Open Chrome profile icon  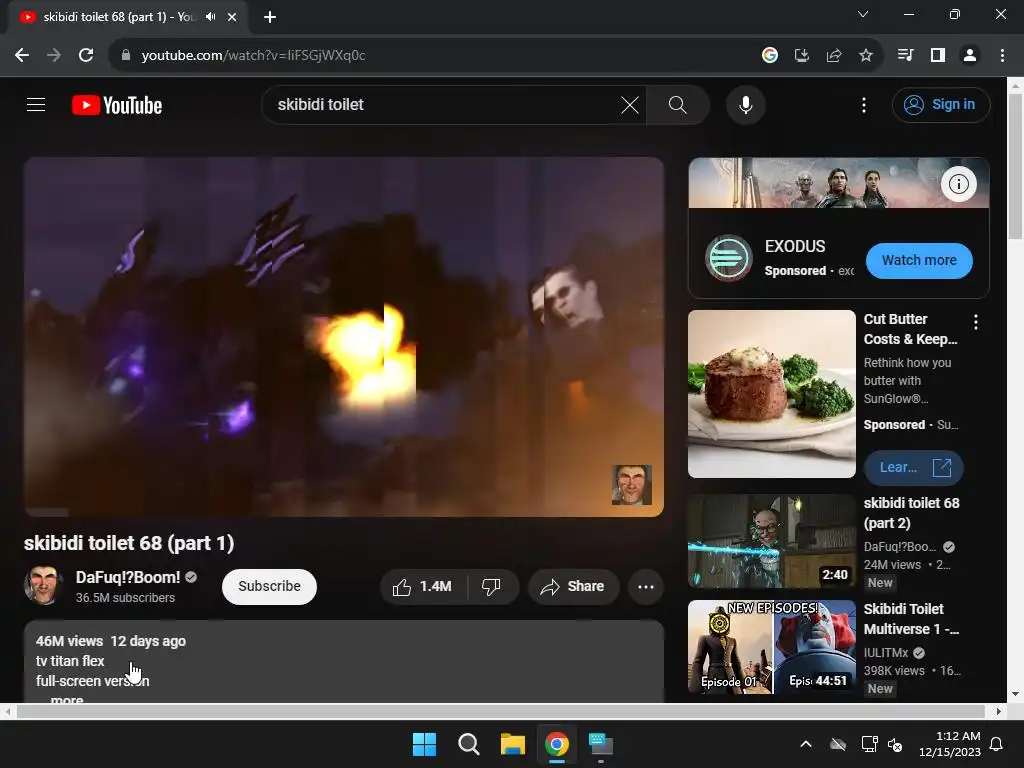pyautogui.click(x=970, y=56)
